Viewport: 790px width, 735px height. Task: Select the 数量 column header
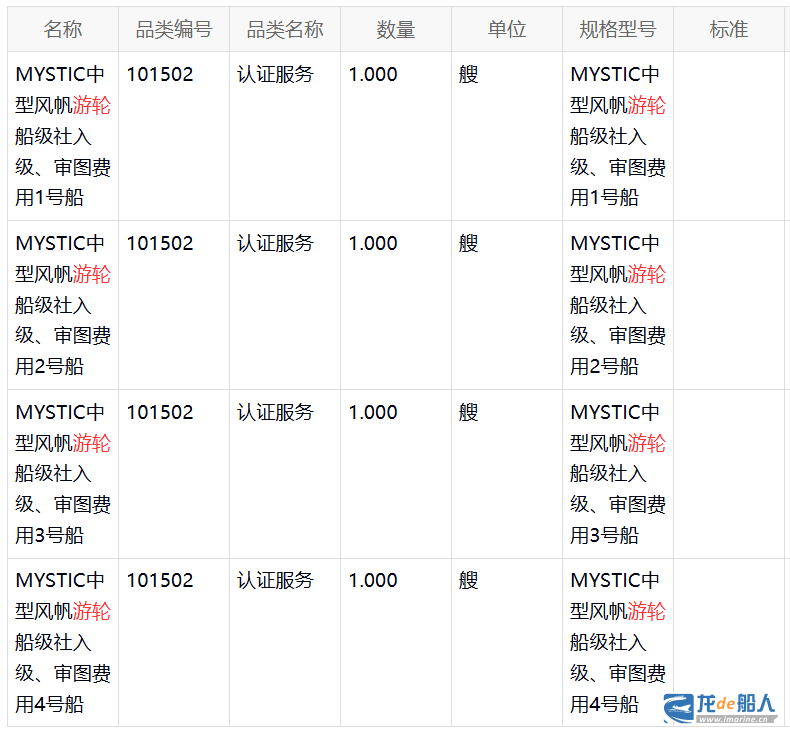click(x=396, y=30)
